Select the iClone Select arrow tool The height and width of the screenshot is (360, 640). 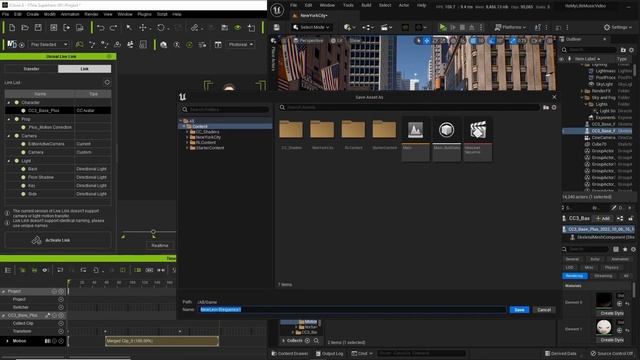click(129, 27)
